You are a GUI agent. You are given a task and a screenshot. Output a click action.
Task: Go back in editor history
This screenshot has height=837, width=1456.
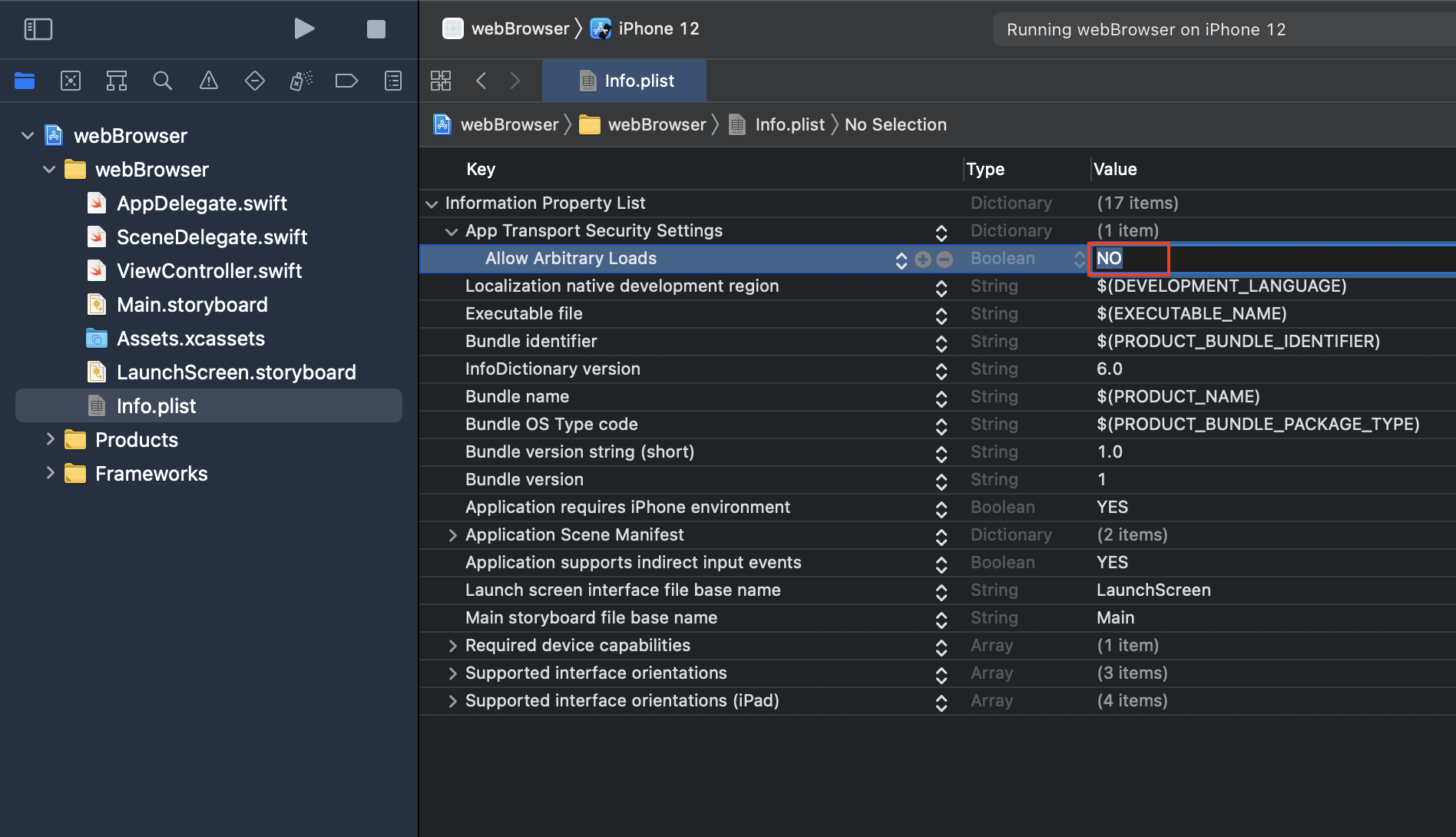481,81
